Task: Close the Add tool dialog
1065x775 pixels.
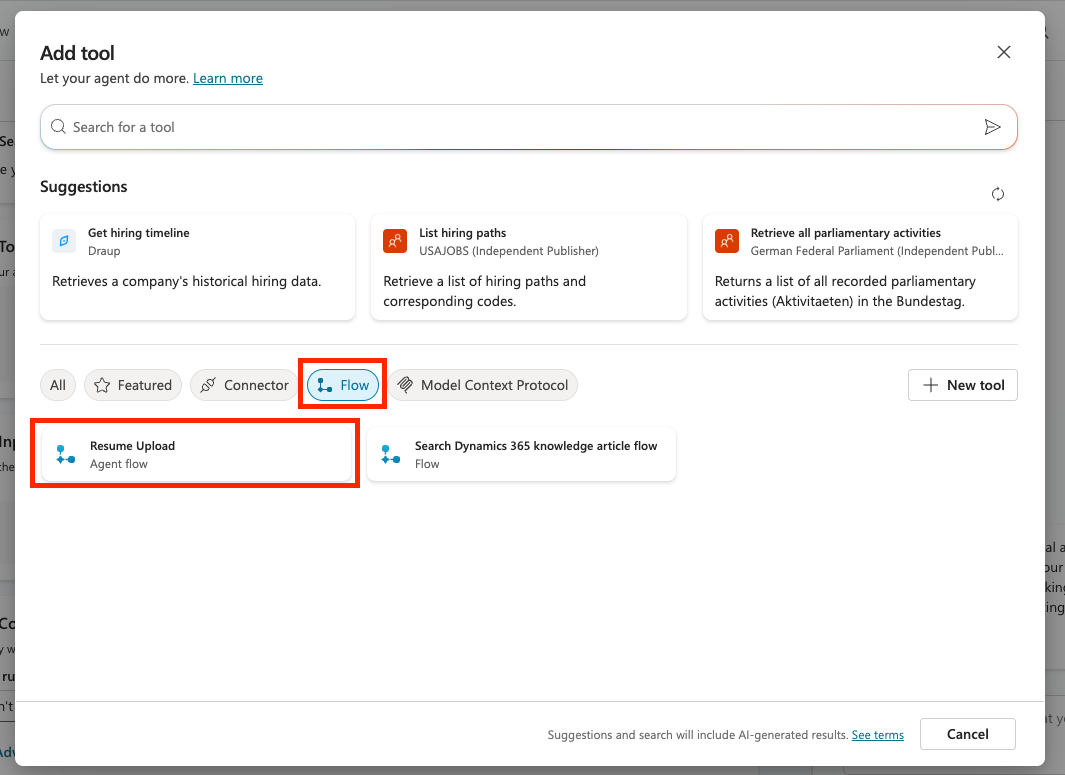Action: [x=1004, y=52]
